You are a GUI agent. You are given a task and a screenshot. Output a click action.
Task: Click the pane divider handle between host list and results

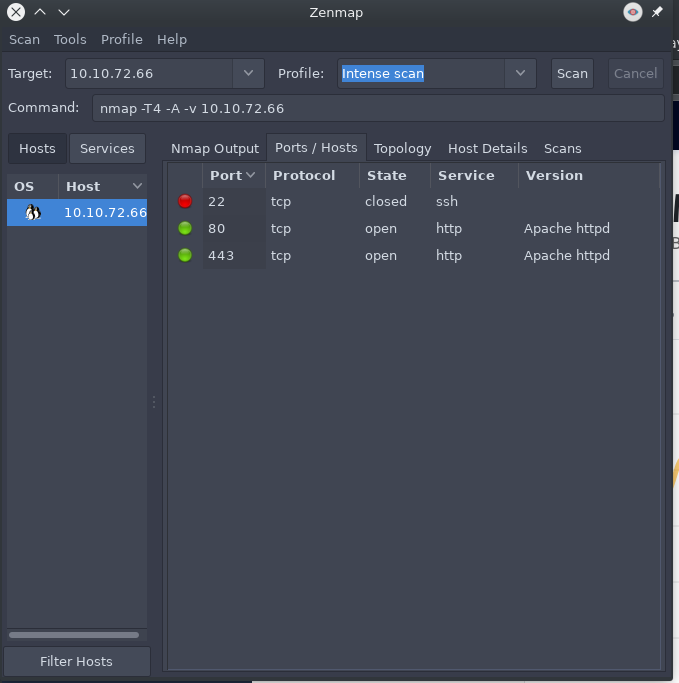[x=154, y=402]
